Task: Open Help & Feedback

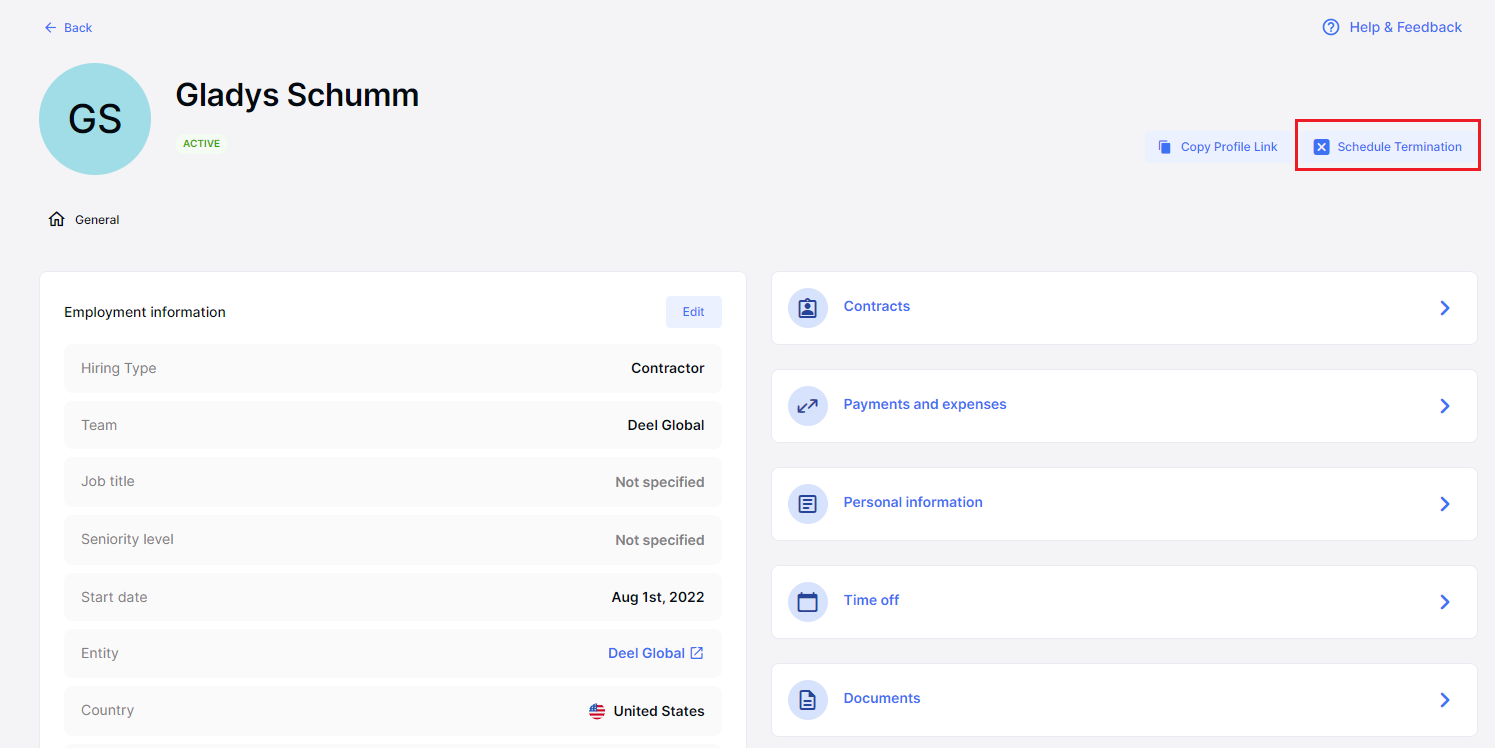Action: click(1392, 27)
